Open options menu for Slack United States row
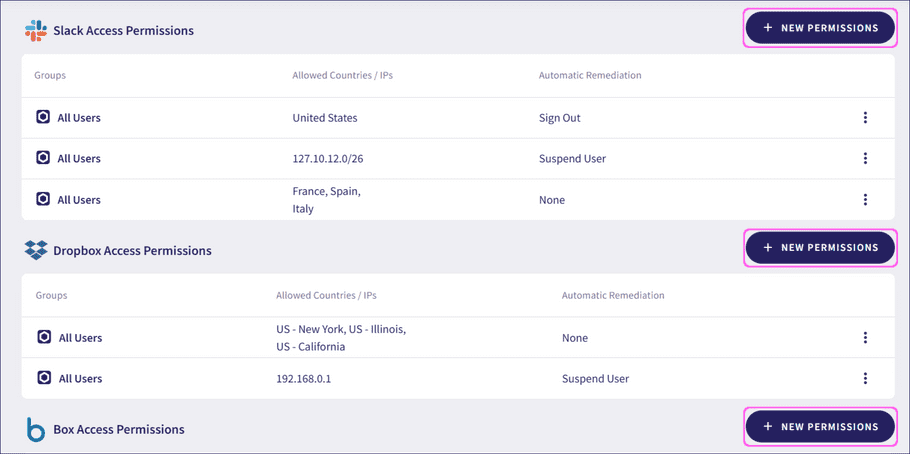910x454 pixels. (x=865, y=118)
